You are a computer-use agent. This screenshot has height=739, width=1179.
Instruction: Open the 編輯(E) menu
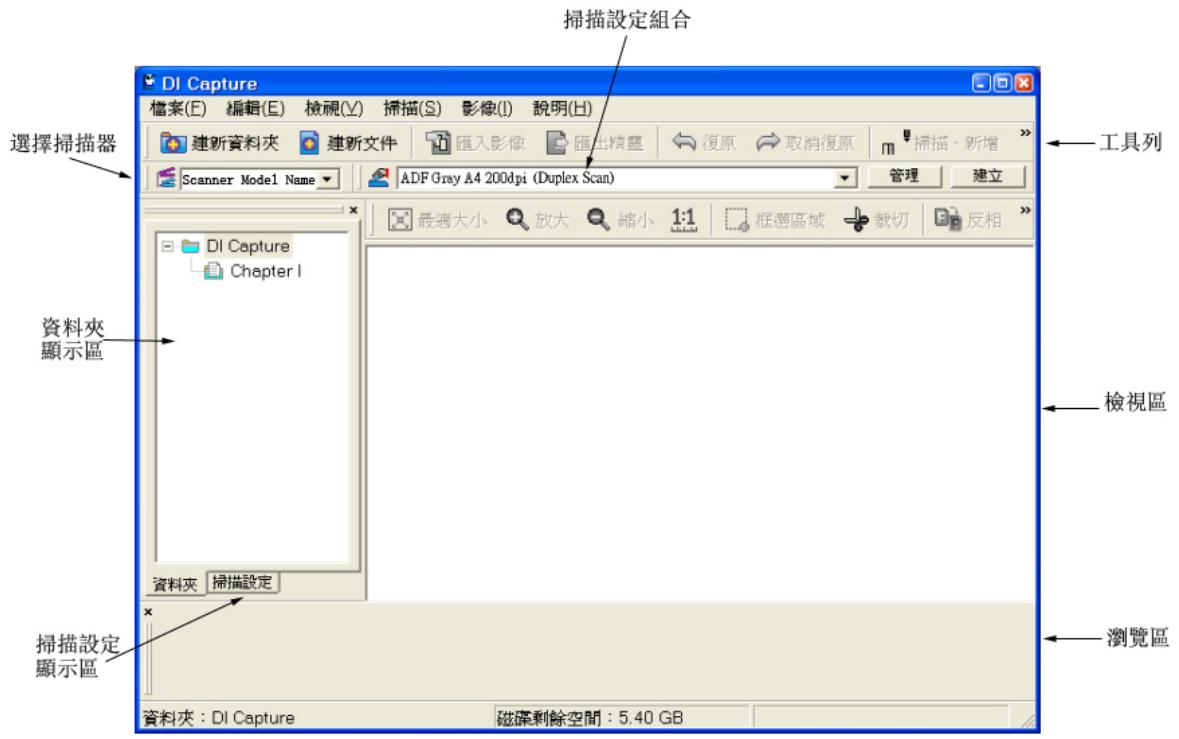[x=256, y=108]
